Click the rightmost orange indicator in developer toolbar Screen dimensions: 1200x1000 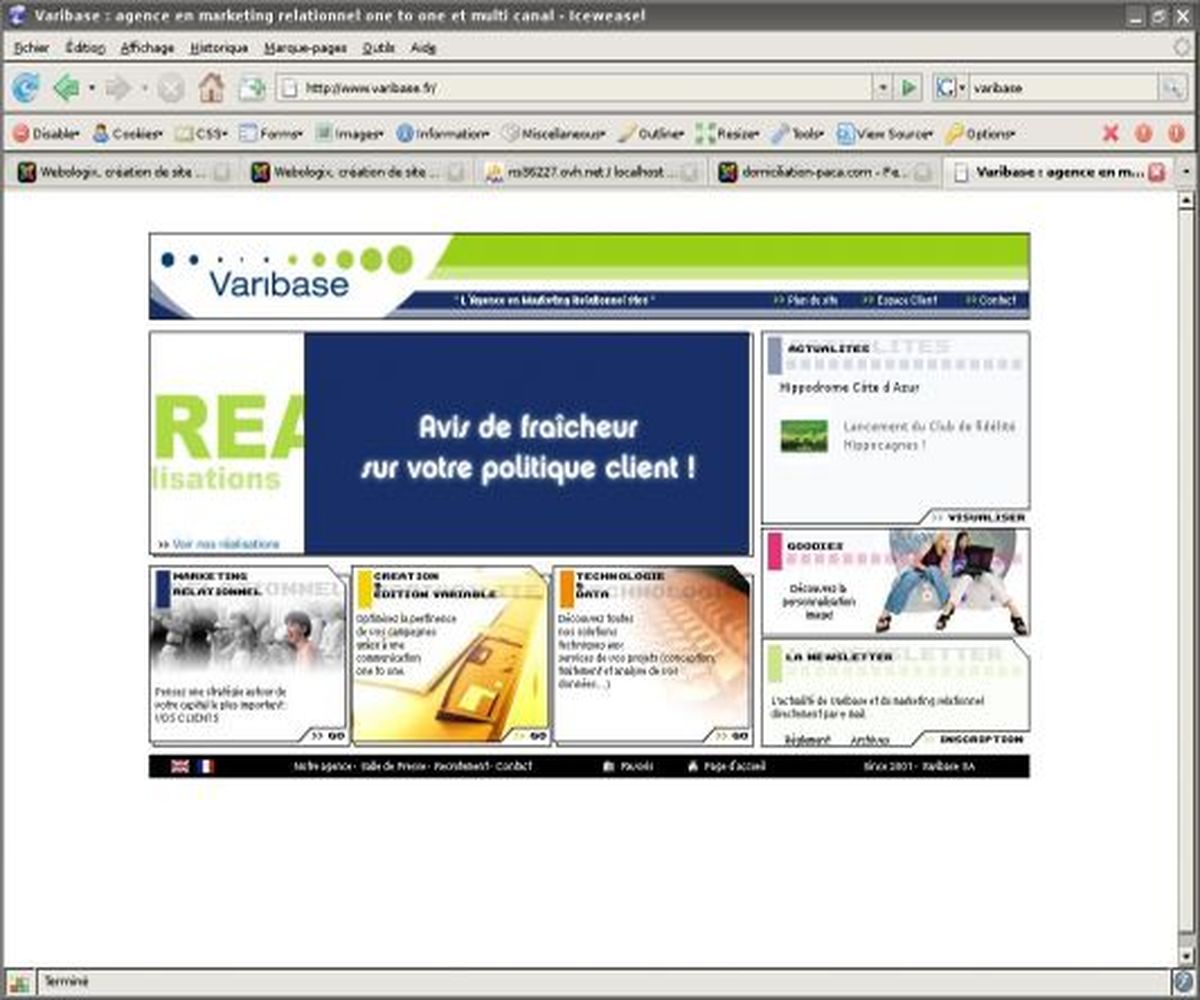pos(1175,133)
